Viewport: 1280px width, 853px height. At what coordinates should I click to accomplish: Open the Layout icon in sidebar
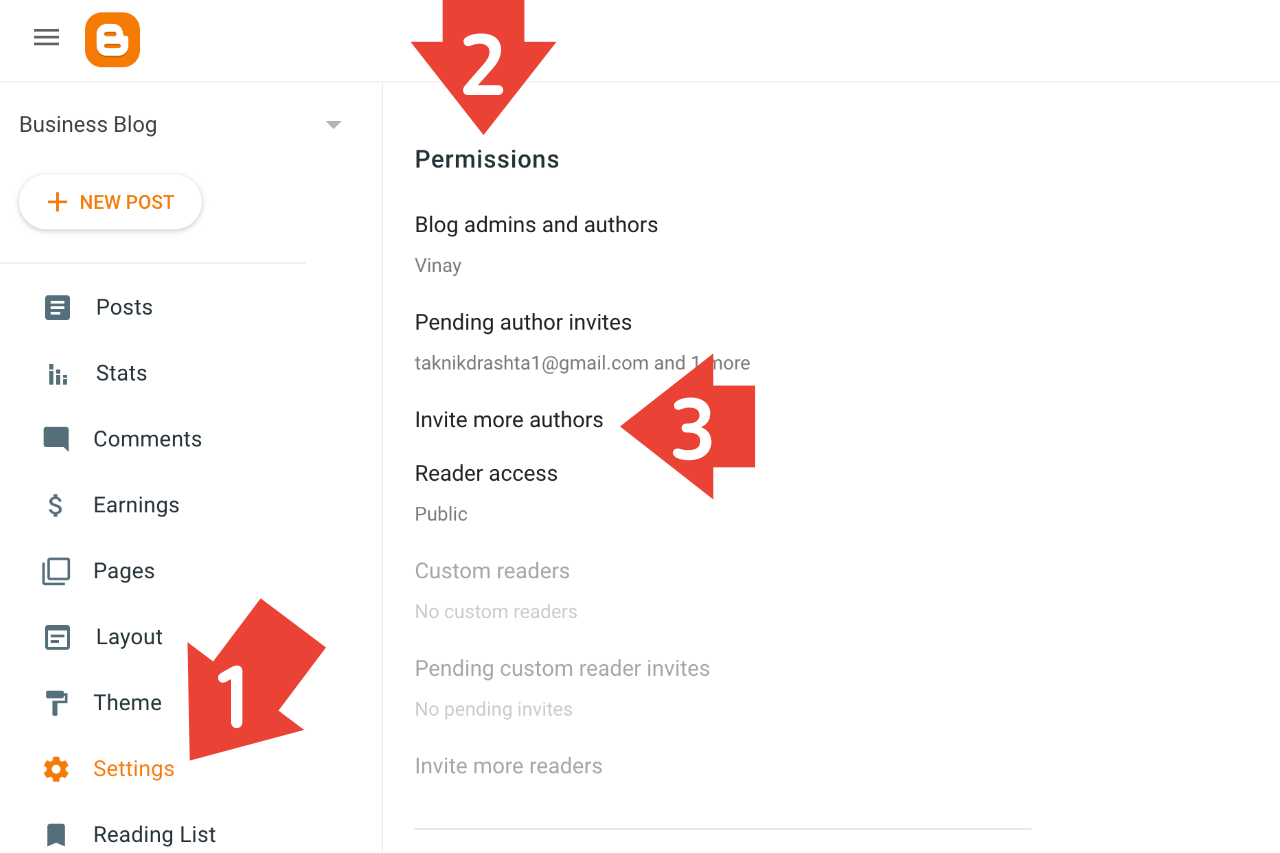tap(57, 637)
